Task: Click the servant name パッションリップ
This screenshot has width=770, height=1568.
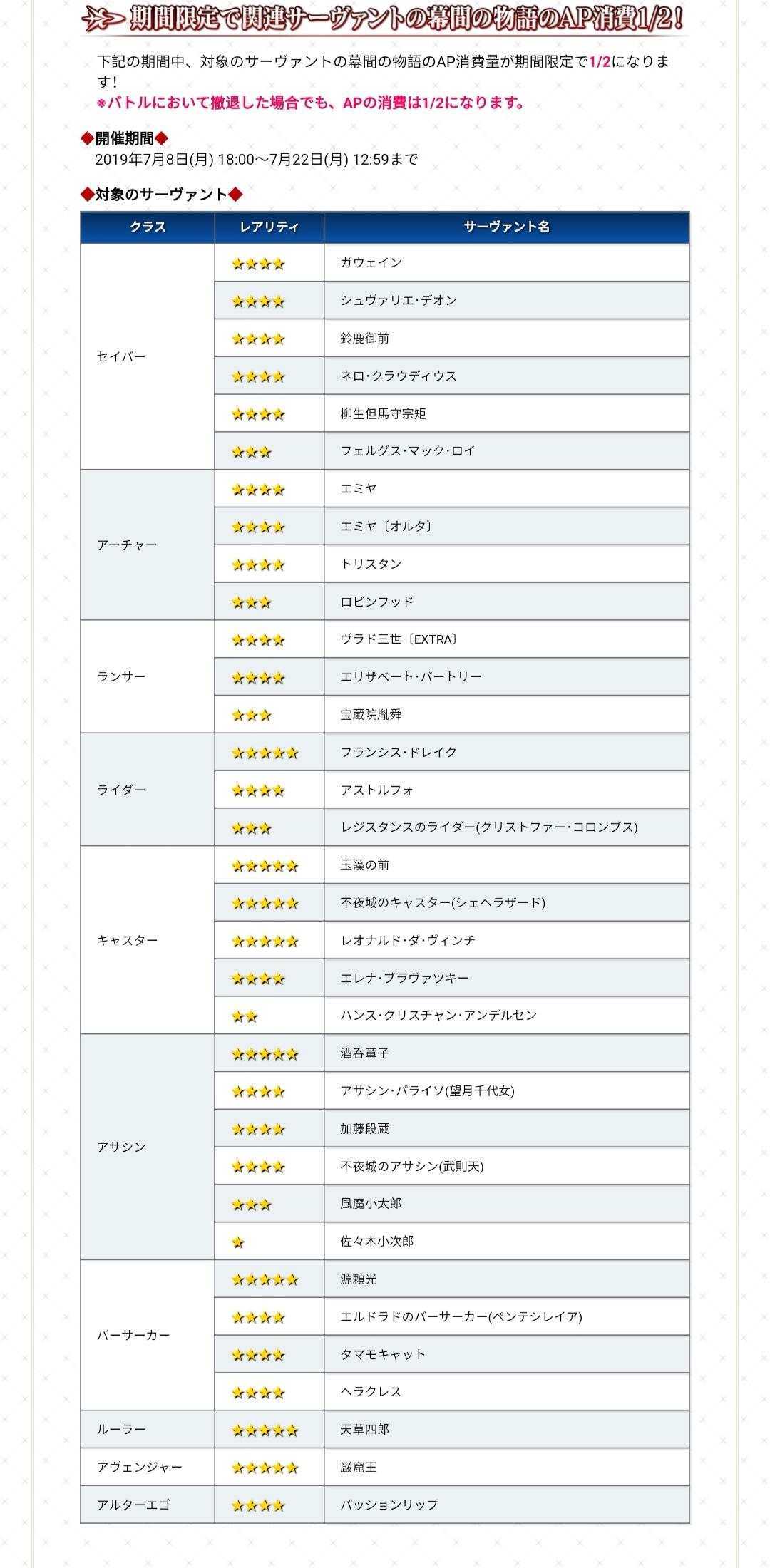Action: (x=389, y=1505)
